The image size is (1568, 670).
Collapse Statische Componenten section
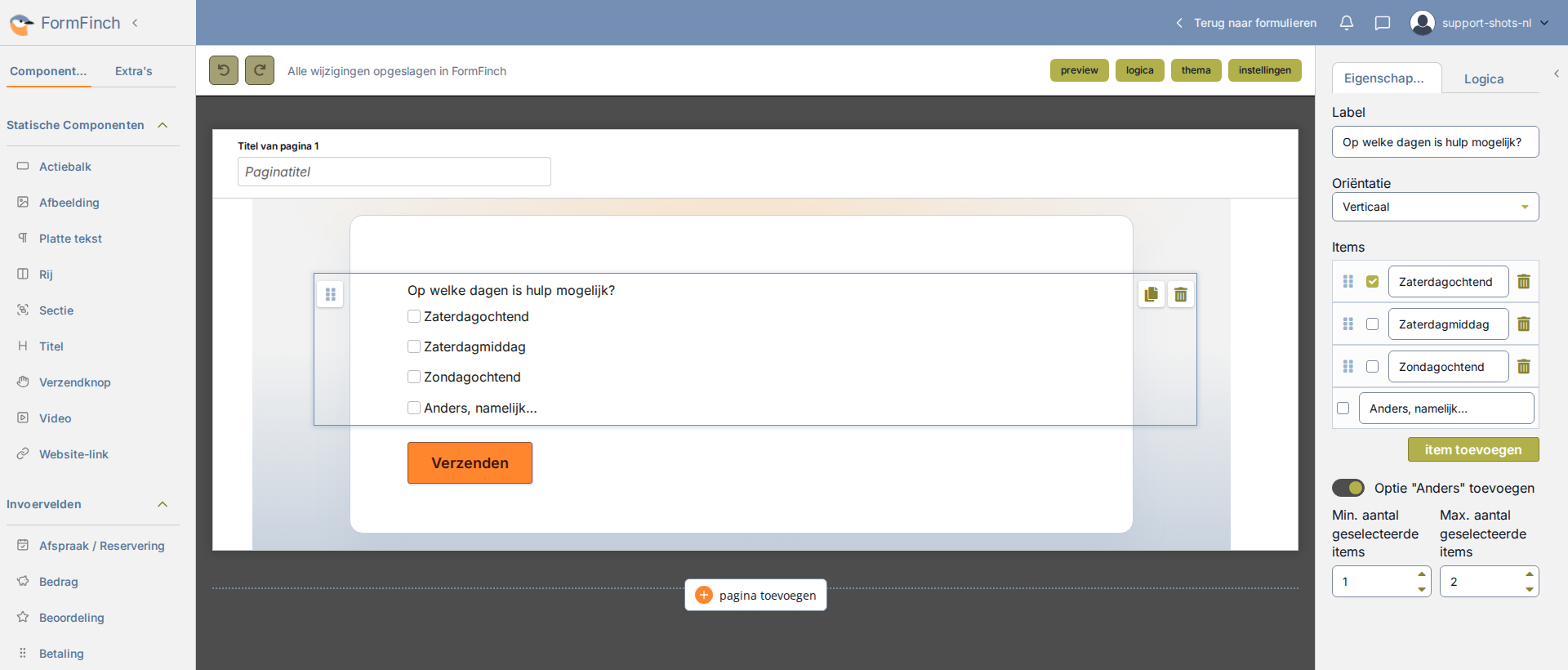[163, 125]
